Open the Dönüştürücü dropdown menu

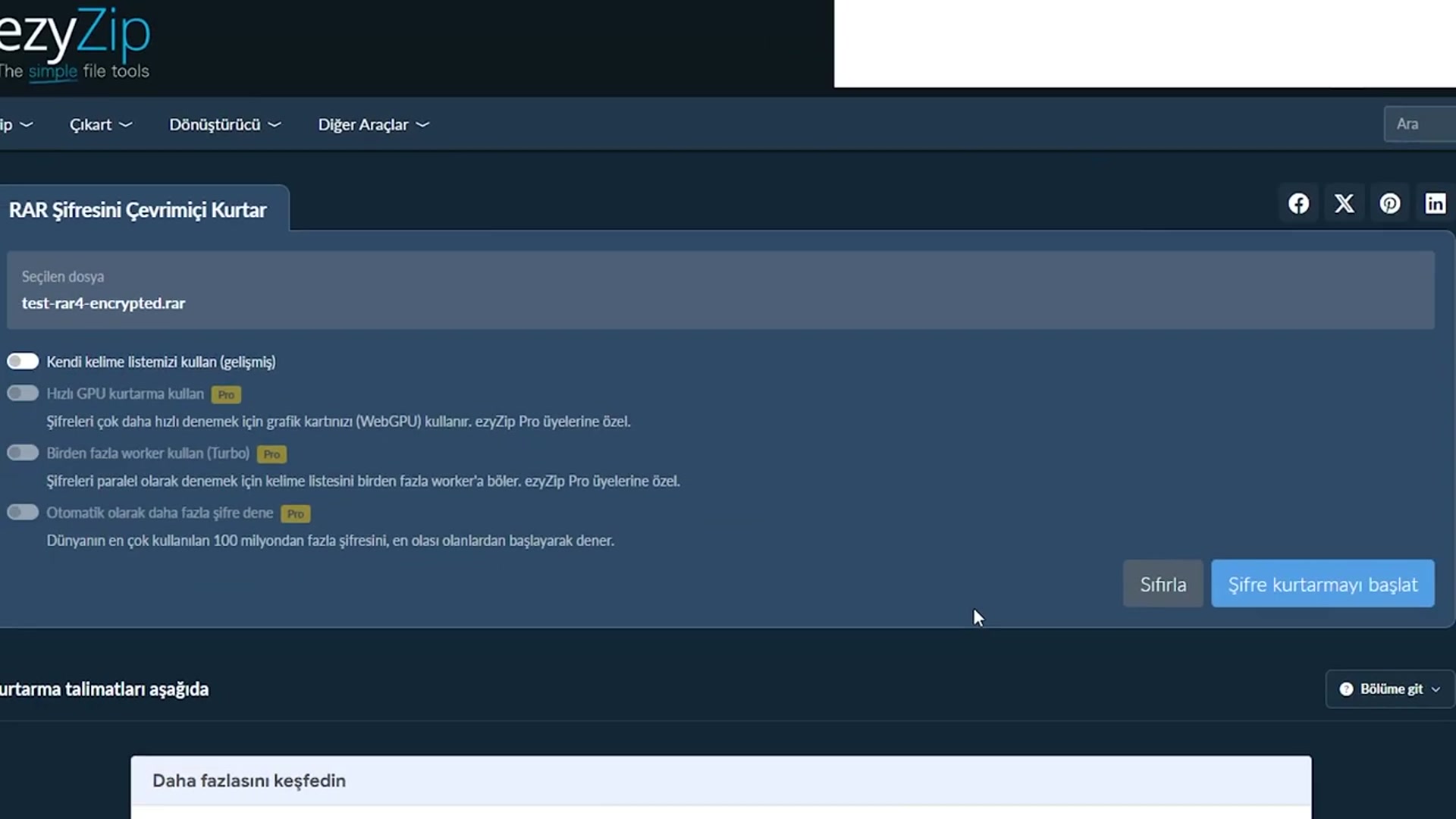225,124
